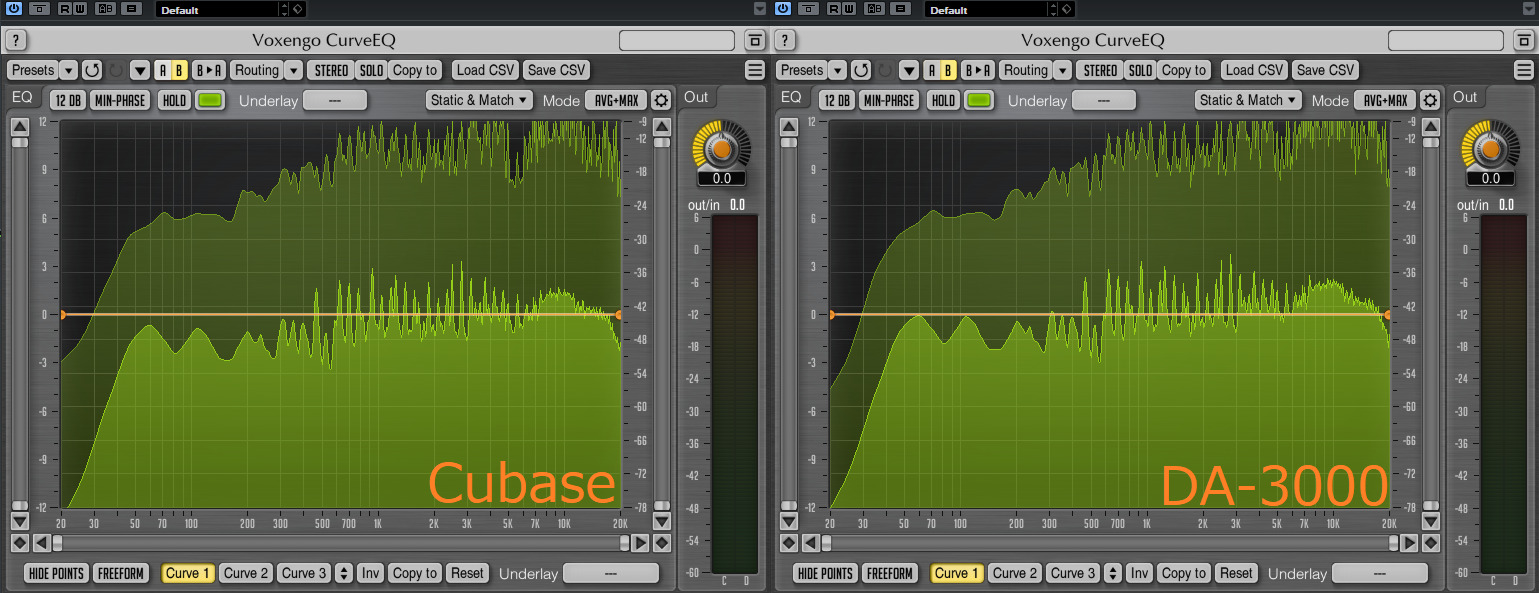
Task: Toggle green spectrum indicator in right EQ
Action: (979, 100)
